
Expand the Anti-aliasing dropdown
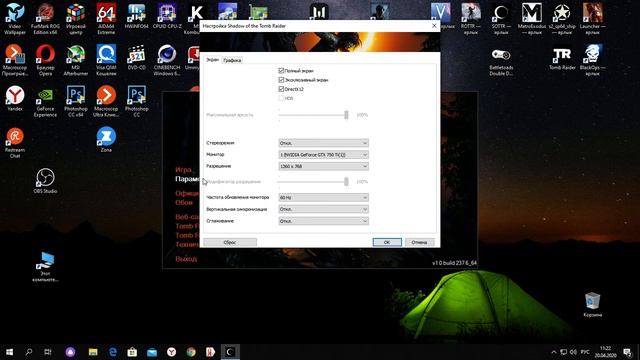323,221
